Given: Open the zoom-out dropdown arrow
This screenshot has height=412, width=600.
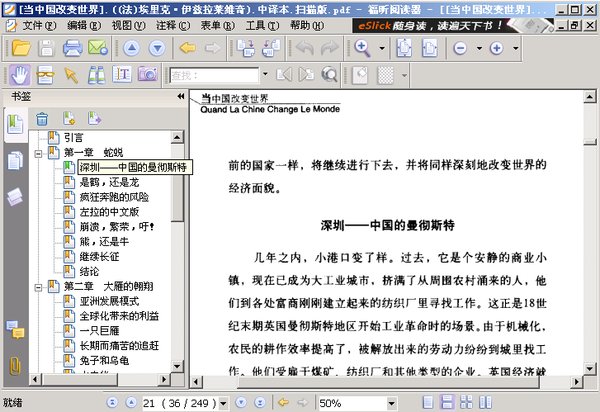Looking at the screenshot, I should coord(479,48).
